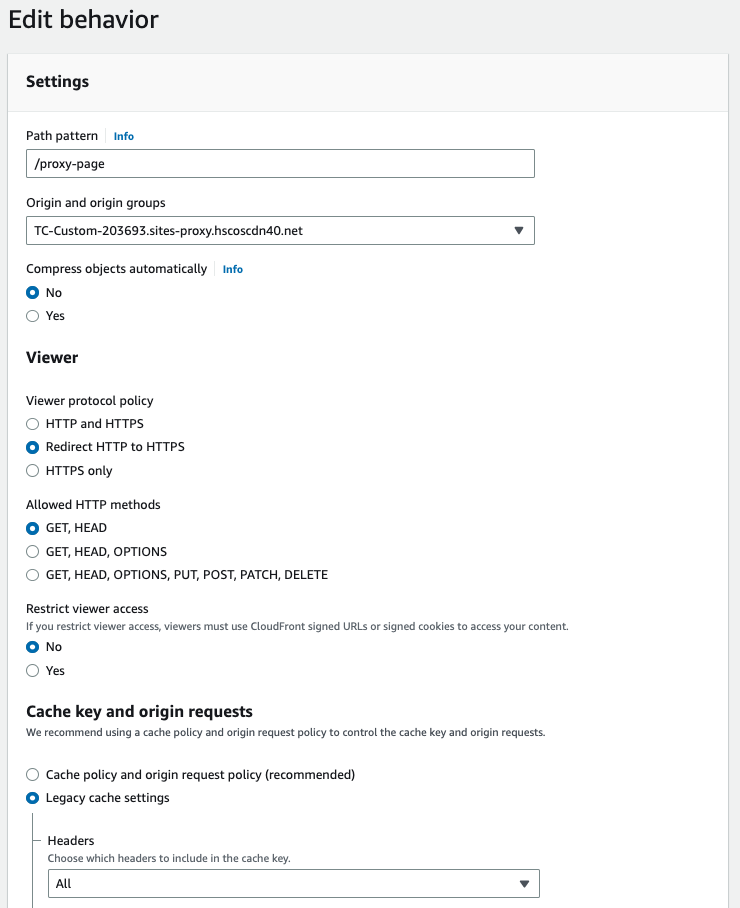Open the Path pattern Info link
Image resolution: width=740 pixels, height=908 pixels.
[123, 135]
